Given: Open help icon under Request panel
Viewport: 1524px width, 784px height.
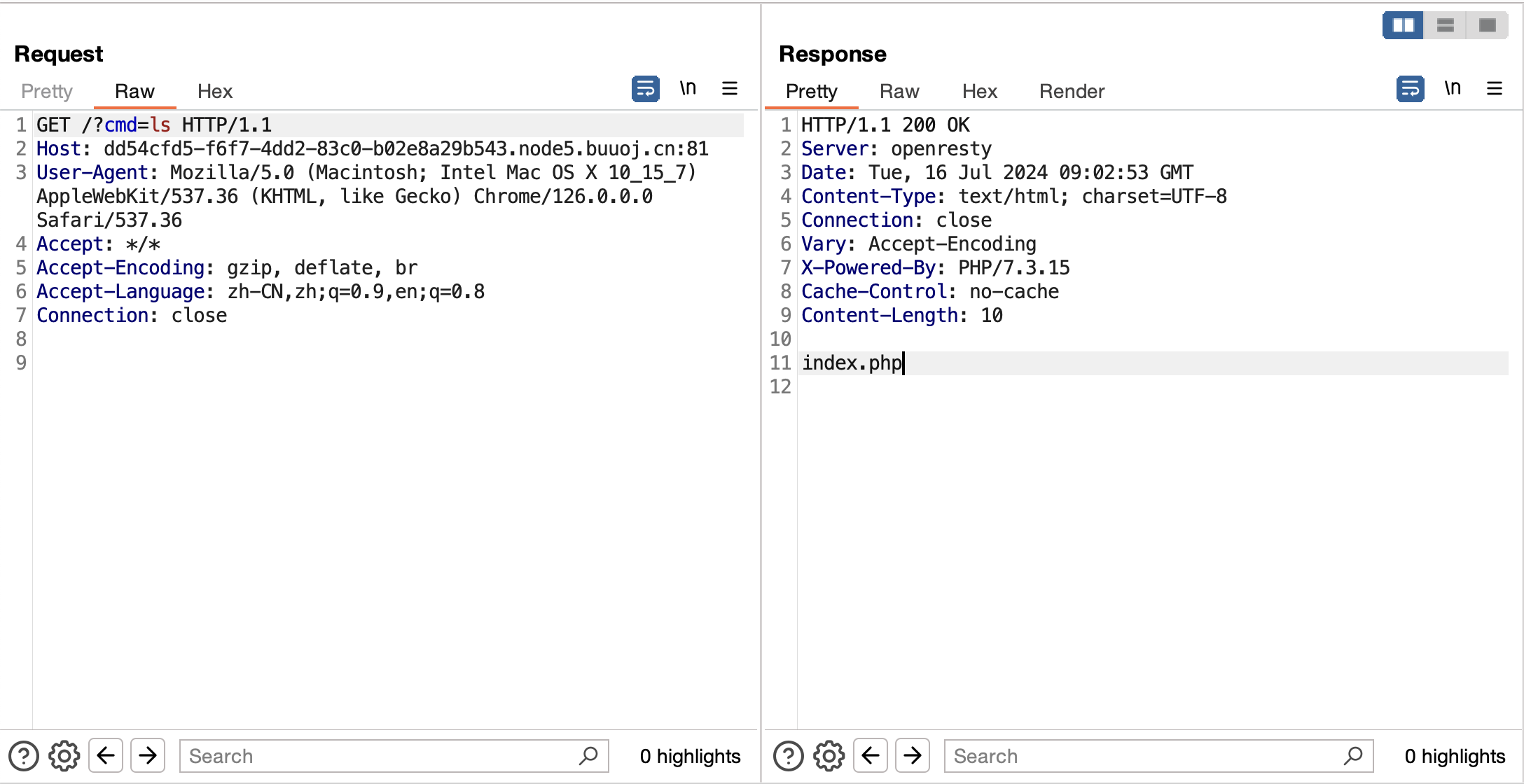Looking at the screenshot, I should [x=24, y=756].
